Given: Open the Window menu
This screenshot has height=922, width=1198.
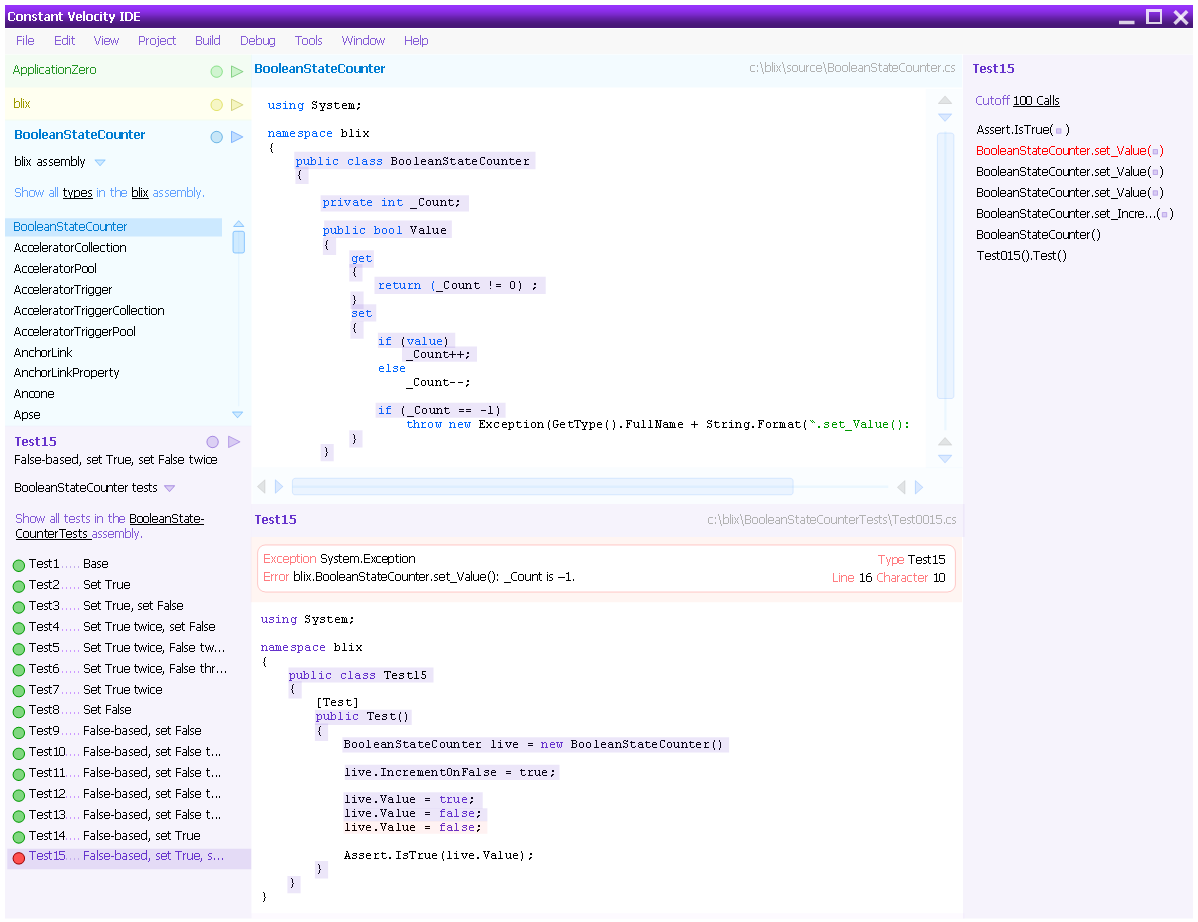Looking at the screenshot, I should [x=363, y=40].
